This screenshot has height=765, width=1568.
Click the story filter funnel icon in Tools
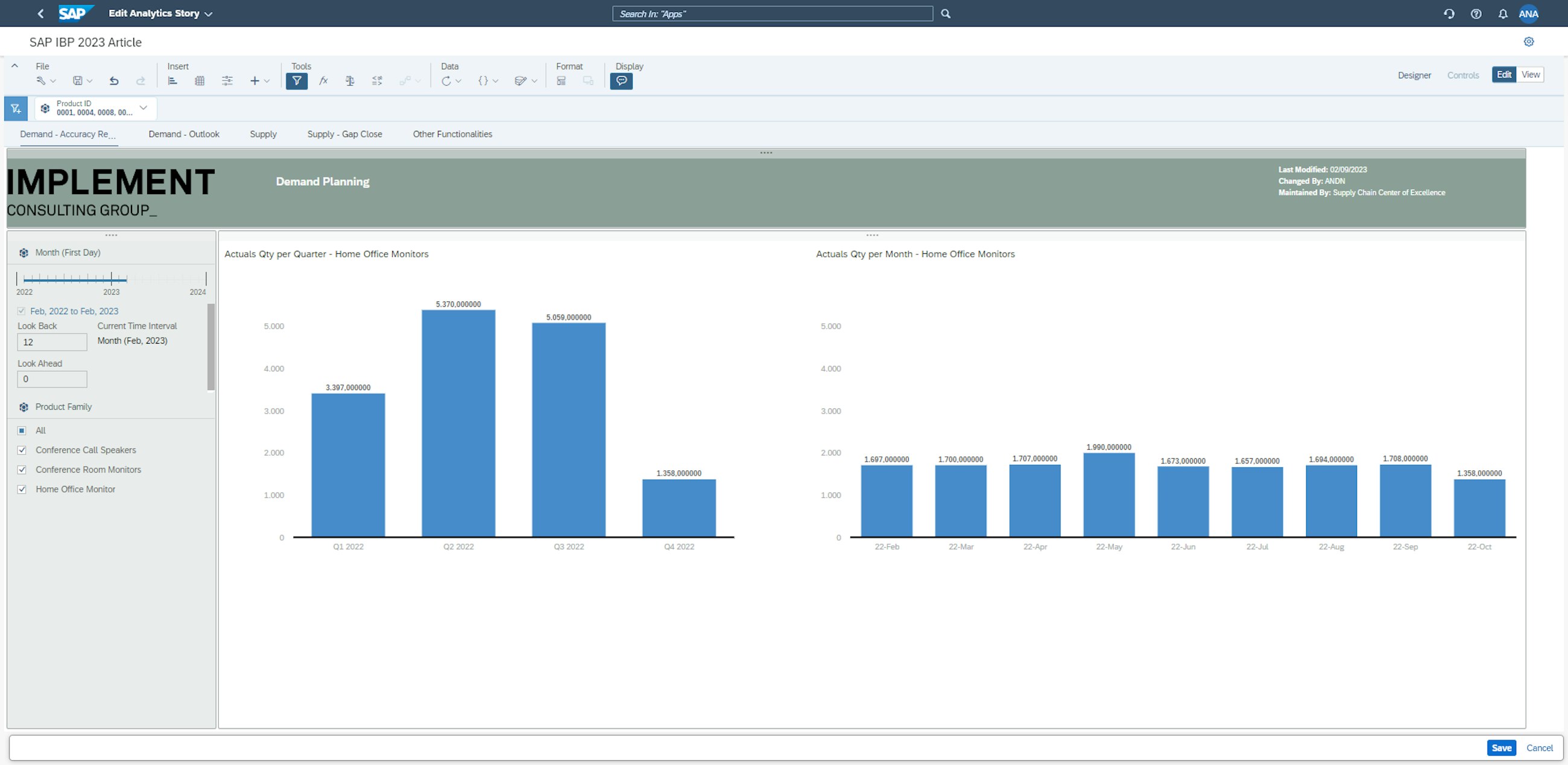[297, 81]
